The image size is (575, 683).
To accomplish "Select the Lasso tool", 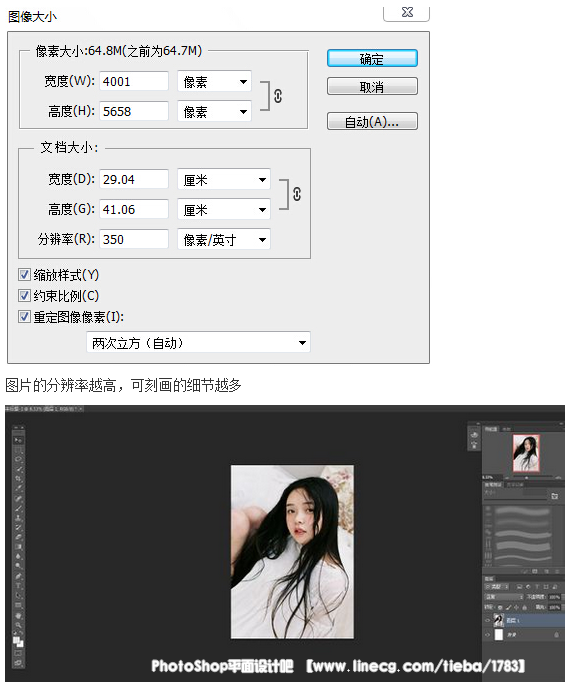I will [18, 459].
